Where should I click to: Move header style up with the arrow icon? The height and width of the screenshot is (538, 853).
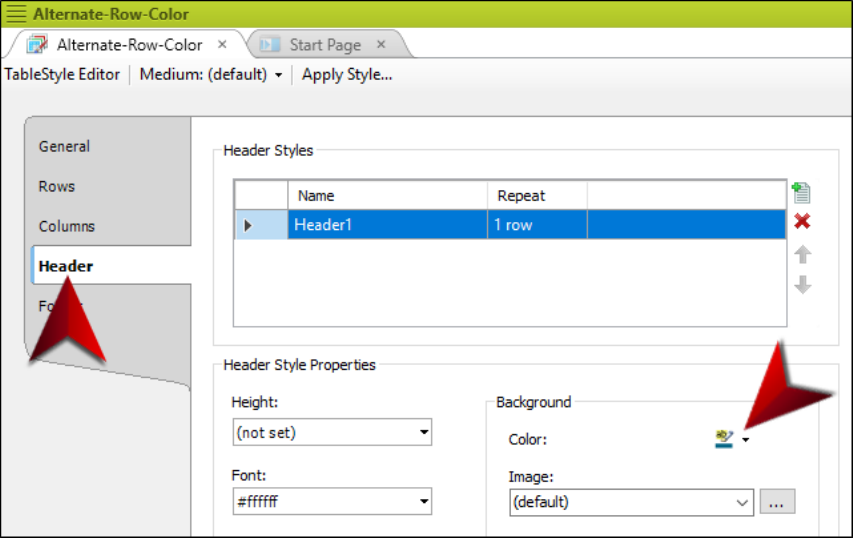[x=802, y=254]
